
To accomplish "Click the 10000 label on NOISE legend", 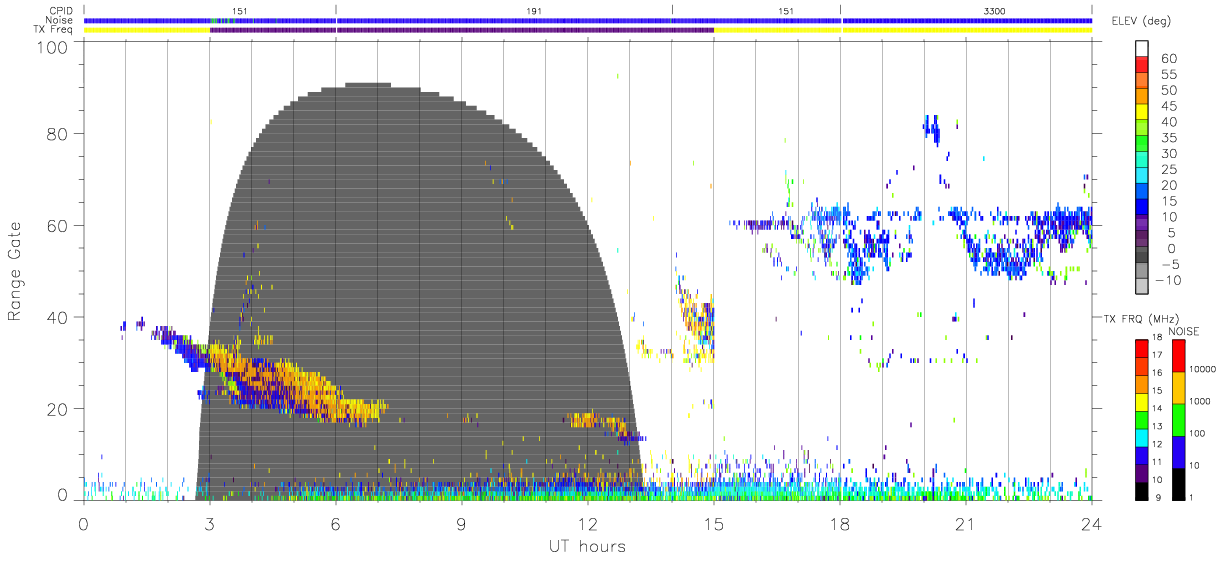I will click(x=1204, y=369).
